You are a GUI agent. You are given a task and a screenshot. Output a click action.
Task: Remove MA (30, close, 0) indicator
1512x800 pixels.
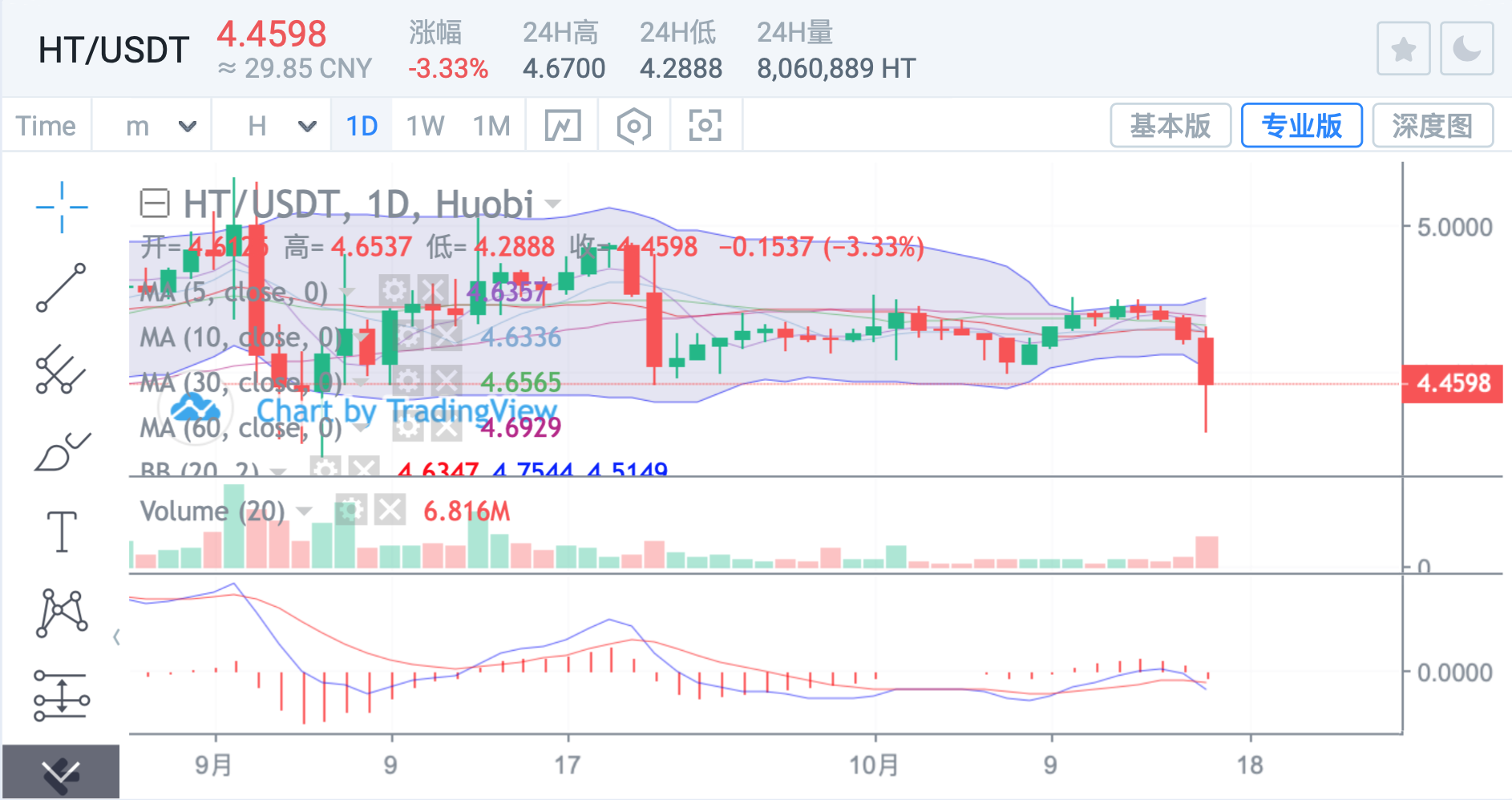447,381
